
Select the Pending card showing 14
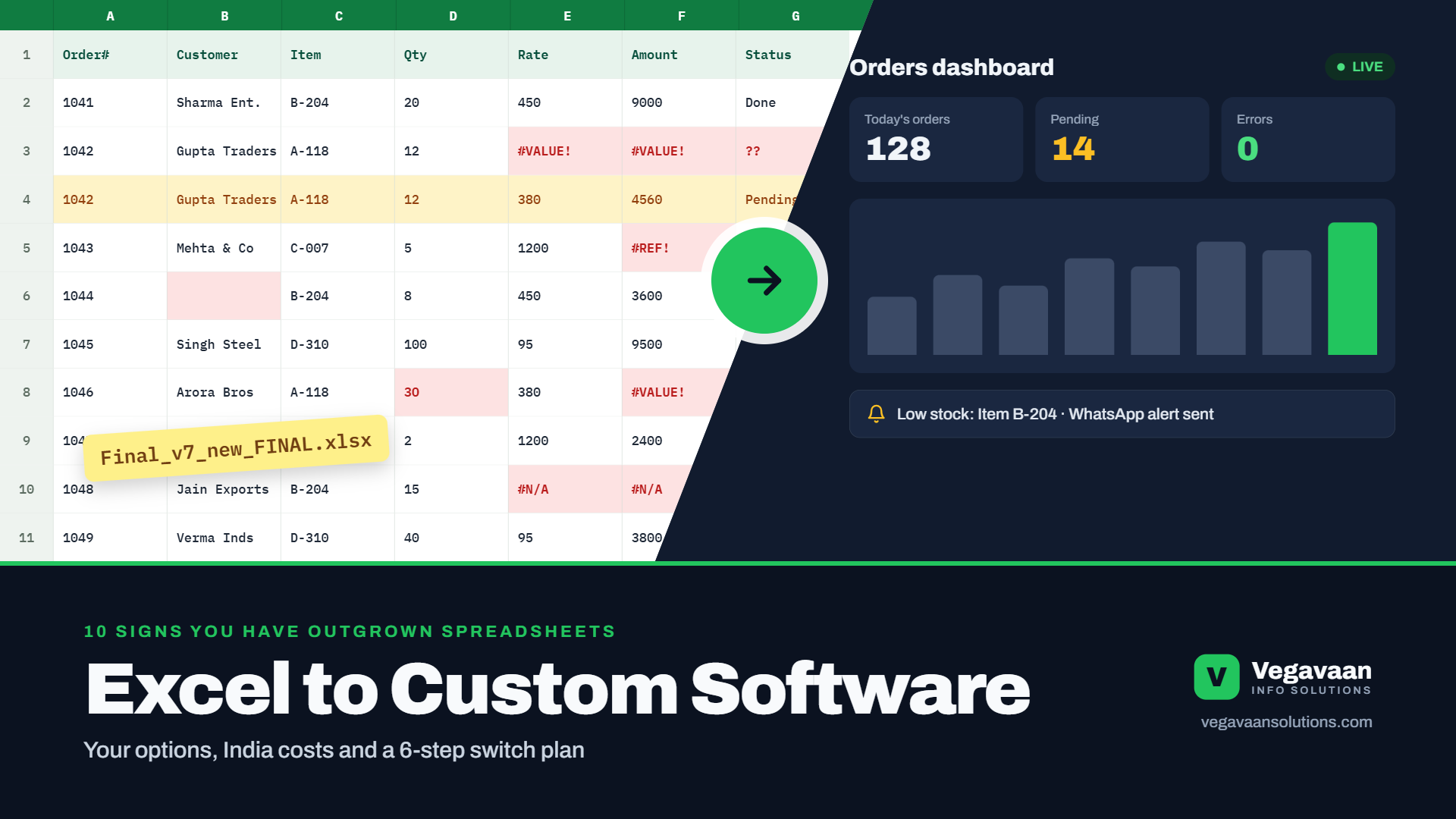pos(1122,140)
